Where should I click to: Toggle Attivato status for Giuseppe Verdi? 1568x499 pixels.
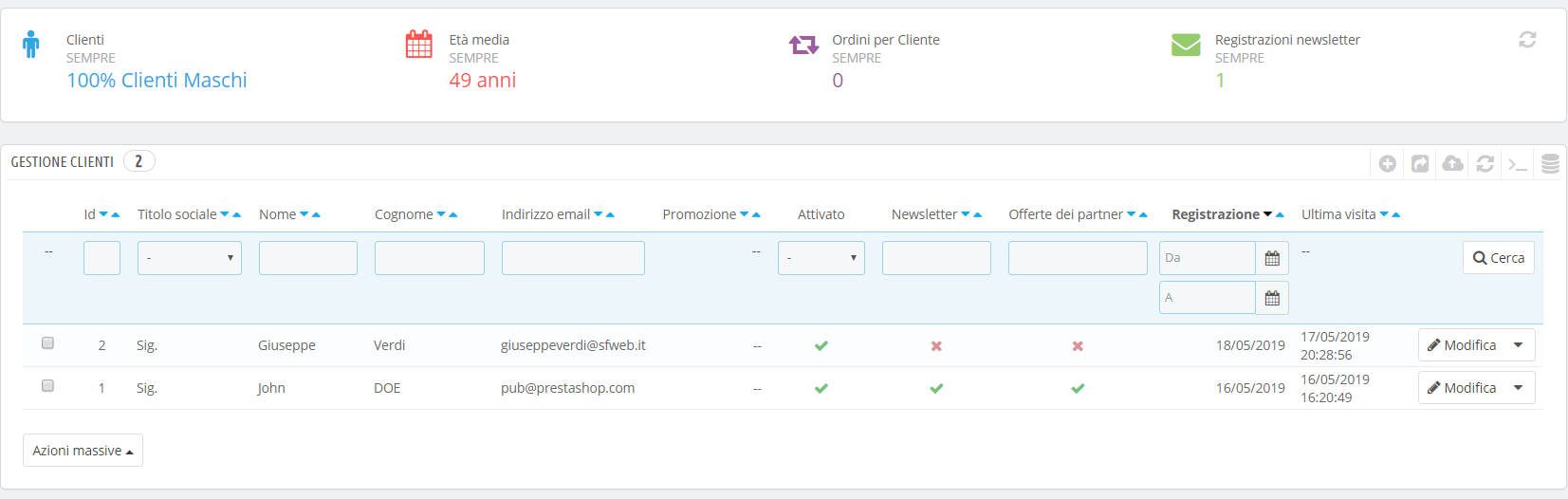pyautogui.click(x=821, y=346)
